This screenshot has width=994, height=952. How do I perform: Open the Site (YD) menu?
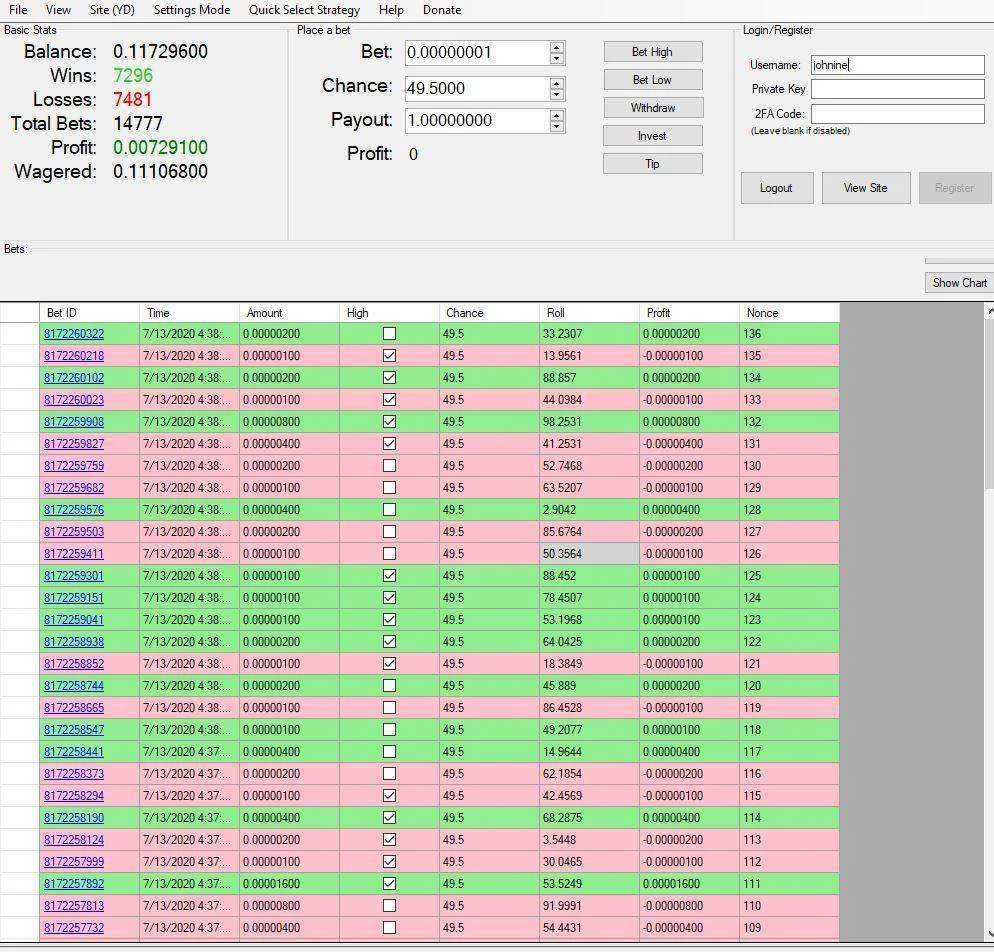click(x=112, y=10)
